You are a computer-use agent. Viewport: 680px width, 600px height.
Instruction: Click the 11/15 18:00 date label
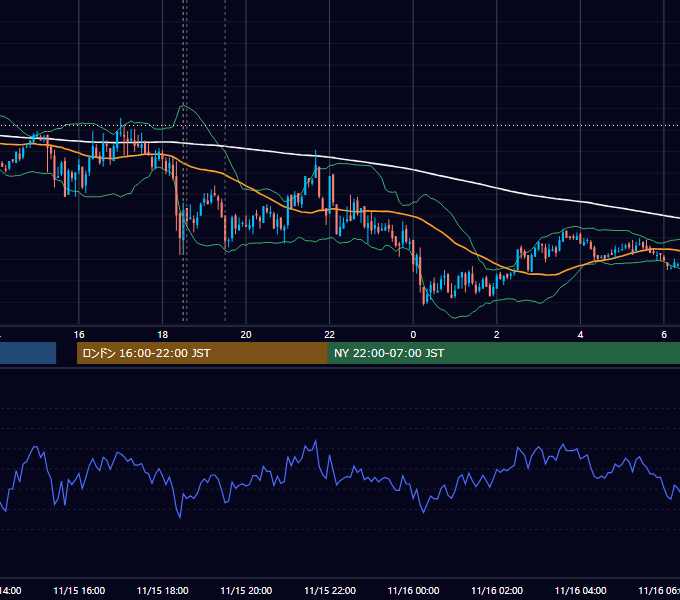click(163, 590)
